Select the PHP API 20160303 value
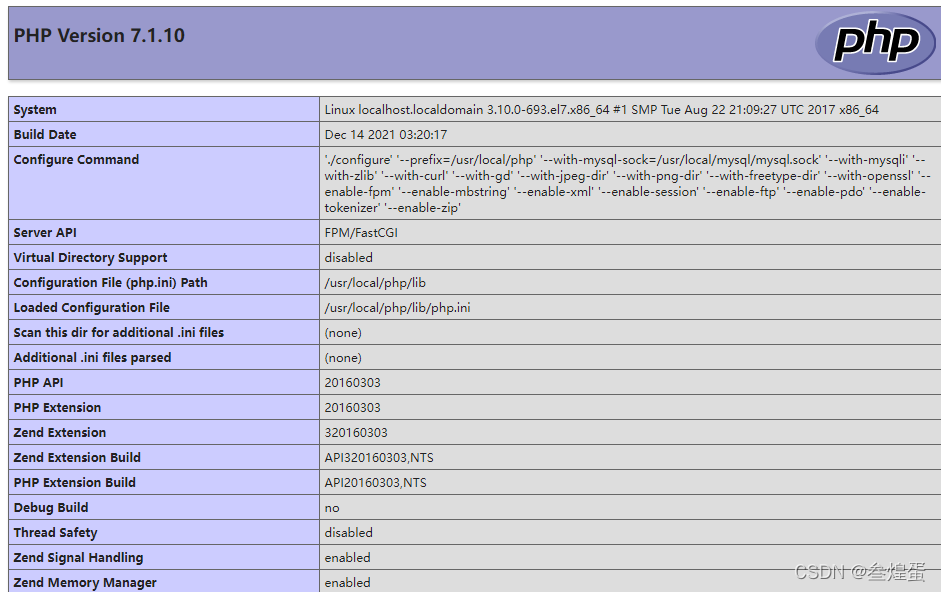 coord(350,382)
